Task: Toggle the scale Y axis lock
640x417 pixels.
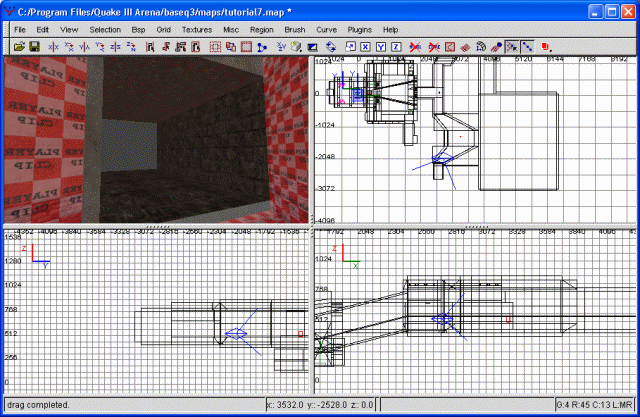Action: pyautogui.click(x=381, y=47)
